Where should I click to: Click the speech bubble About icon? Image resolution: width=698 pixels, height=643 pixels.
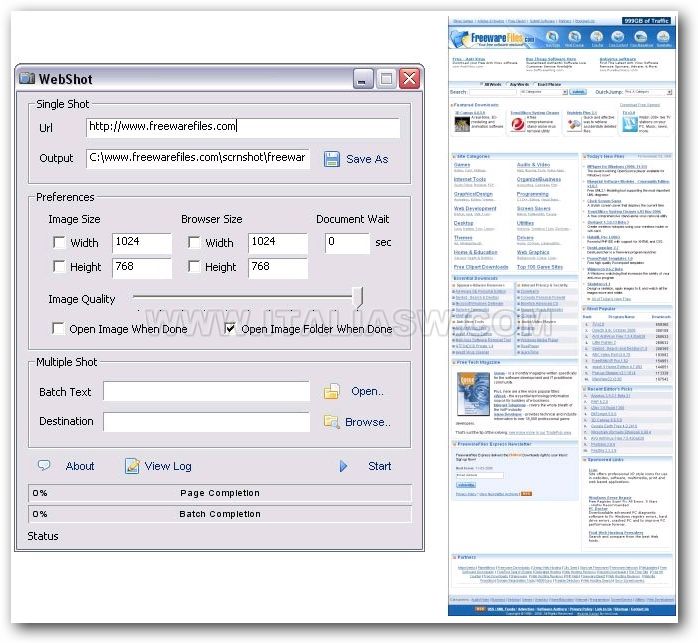(x=44, y=465)
